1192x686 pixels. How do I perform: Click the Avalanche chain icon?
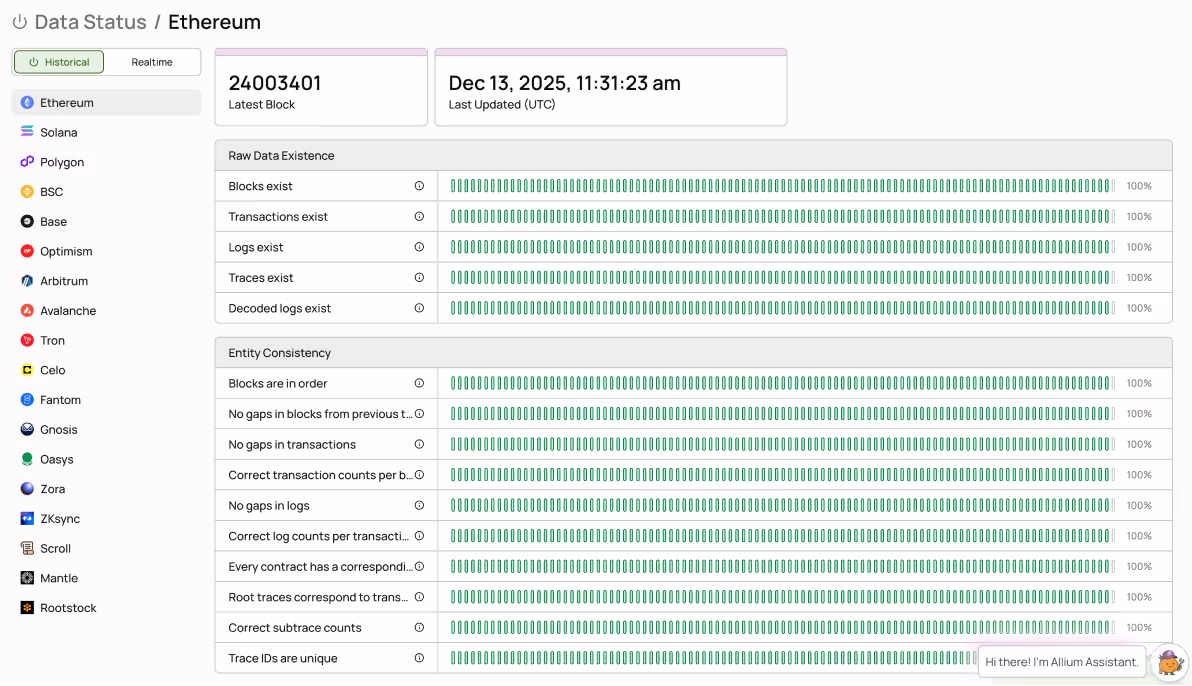point(27,310)
